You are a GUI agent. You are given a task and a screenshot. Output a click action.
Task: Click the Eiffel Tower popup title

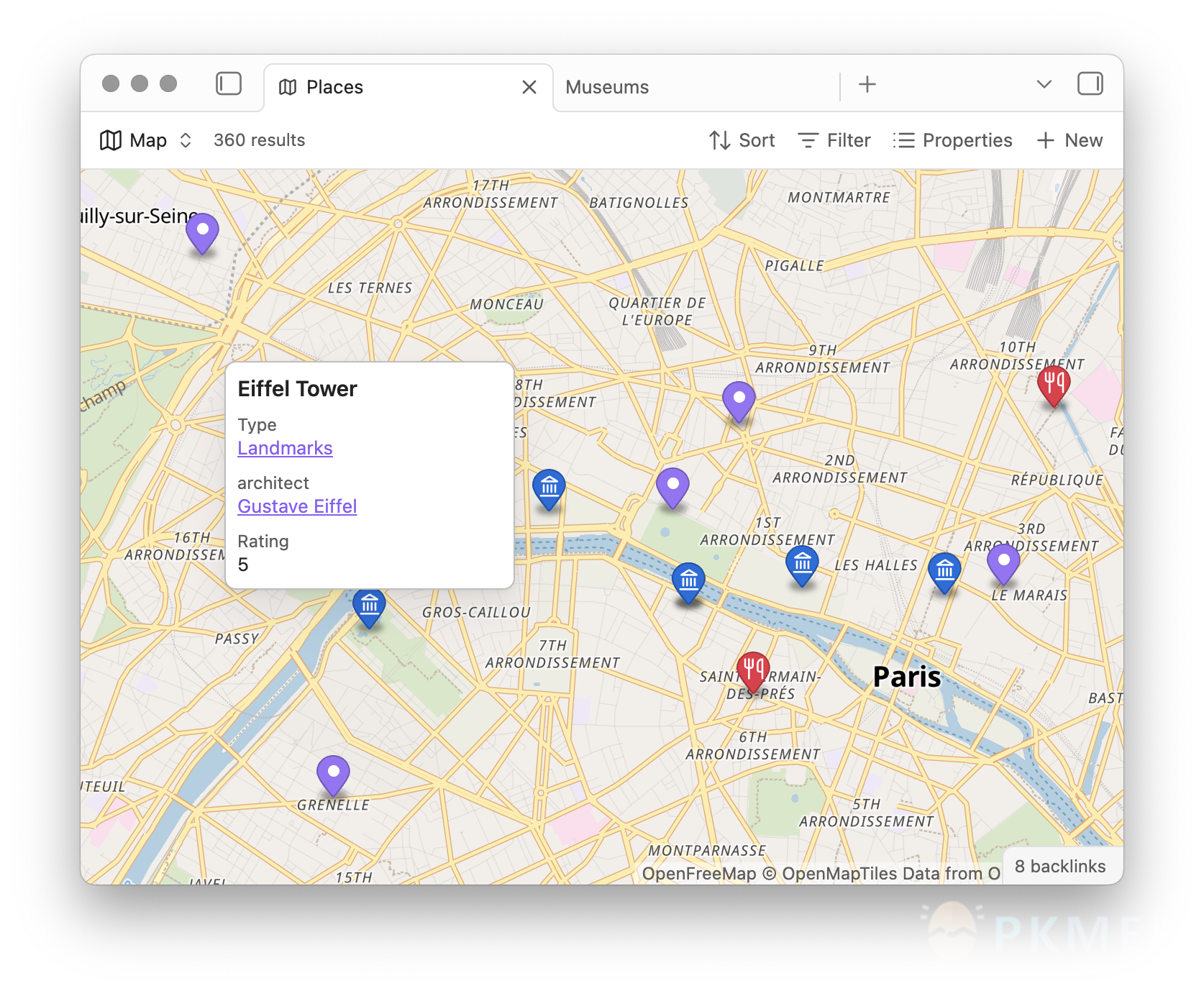(x=297, y=389)
